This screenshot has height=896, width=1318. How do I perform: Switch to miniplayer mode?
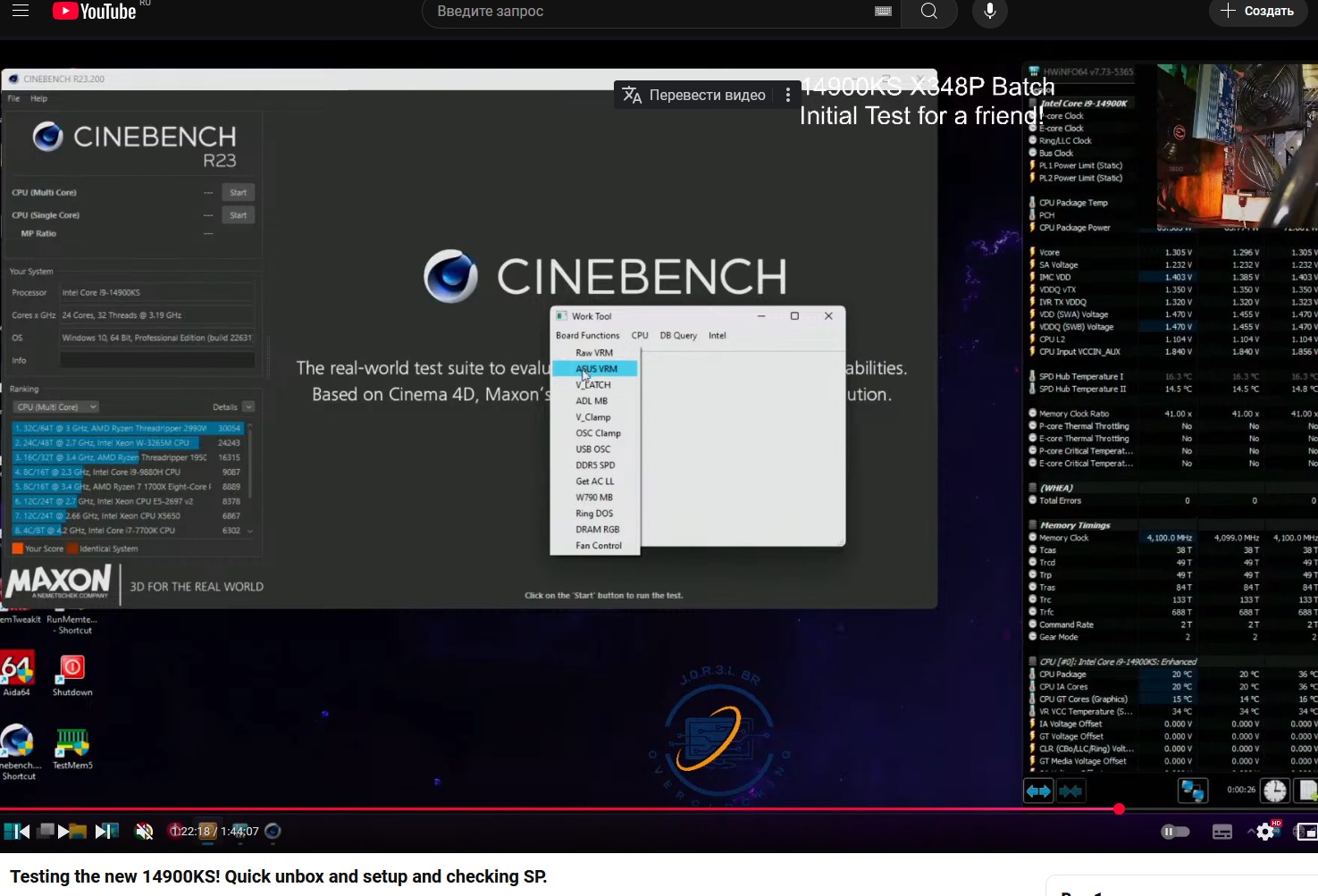click(x=1305, y=832)
